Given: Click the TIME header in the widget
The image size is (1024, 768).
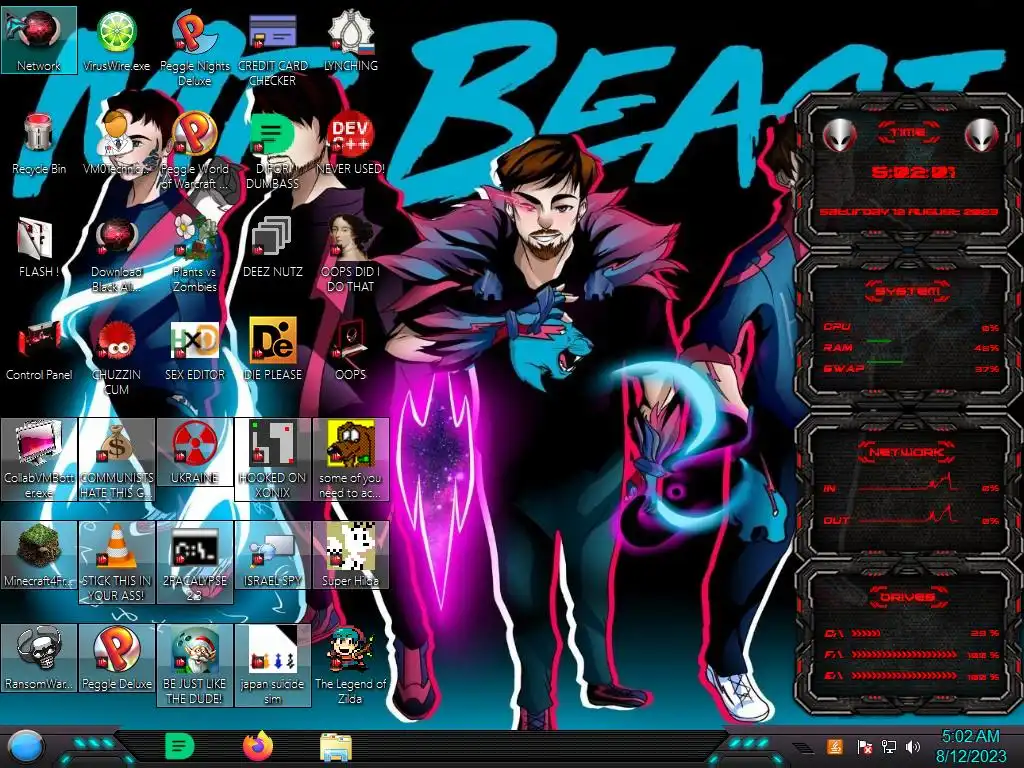Looking at the screenshot, I should click(x=908, y=133).
